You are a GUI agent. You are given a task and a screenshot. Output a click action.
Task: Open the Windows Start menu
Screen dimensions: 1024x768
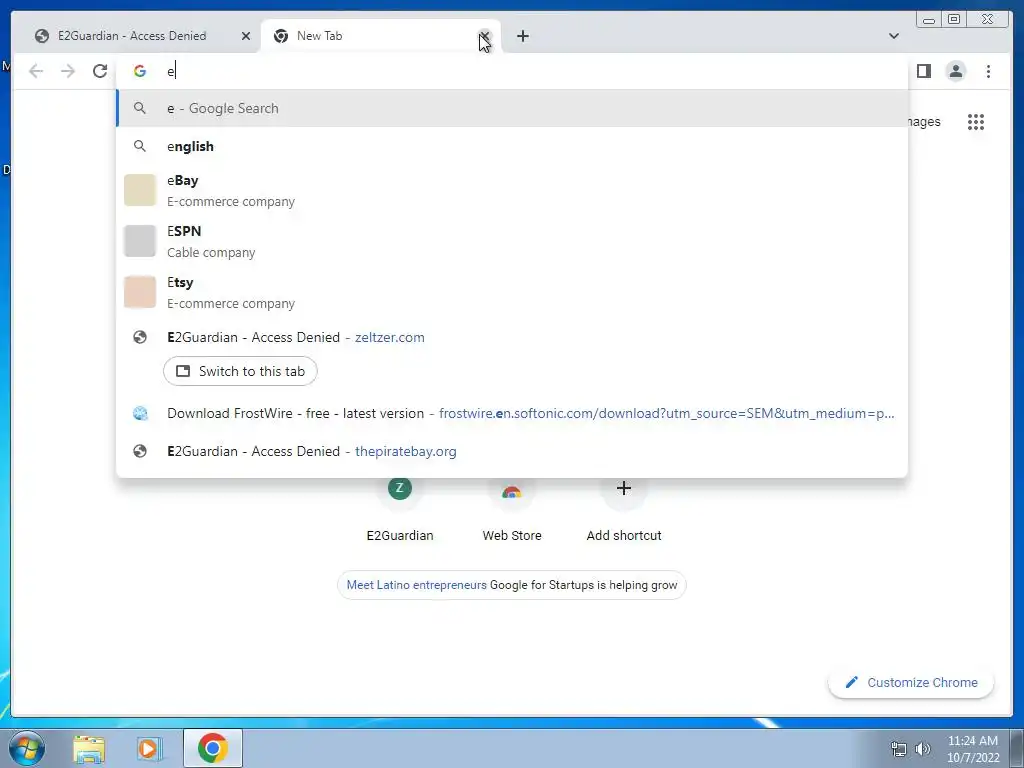point(27,748)
